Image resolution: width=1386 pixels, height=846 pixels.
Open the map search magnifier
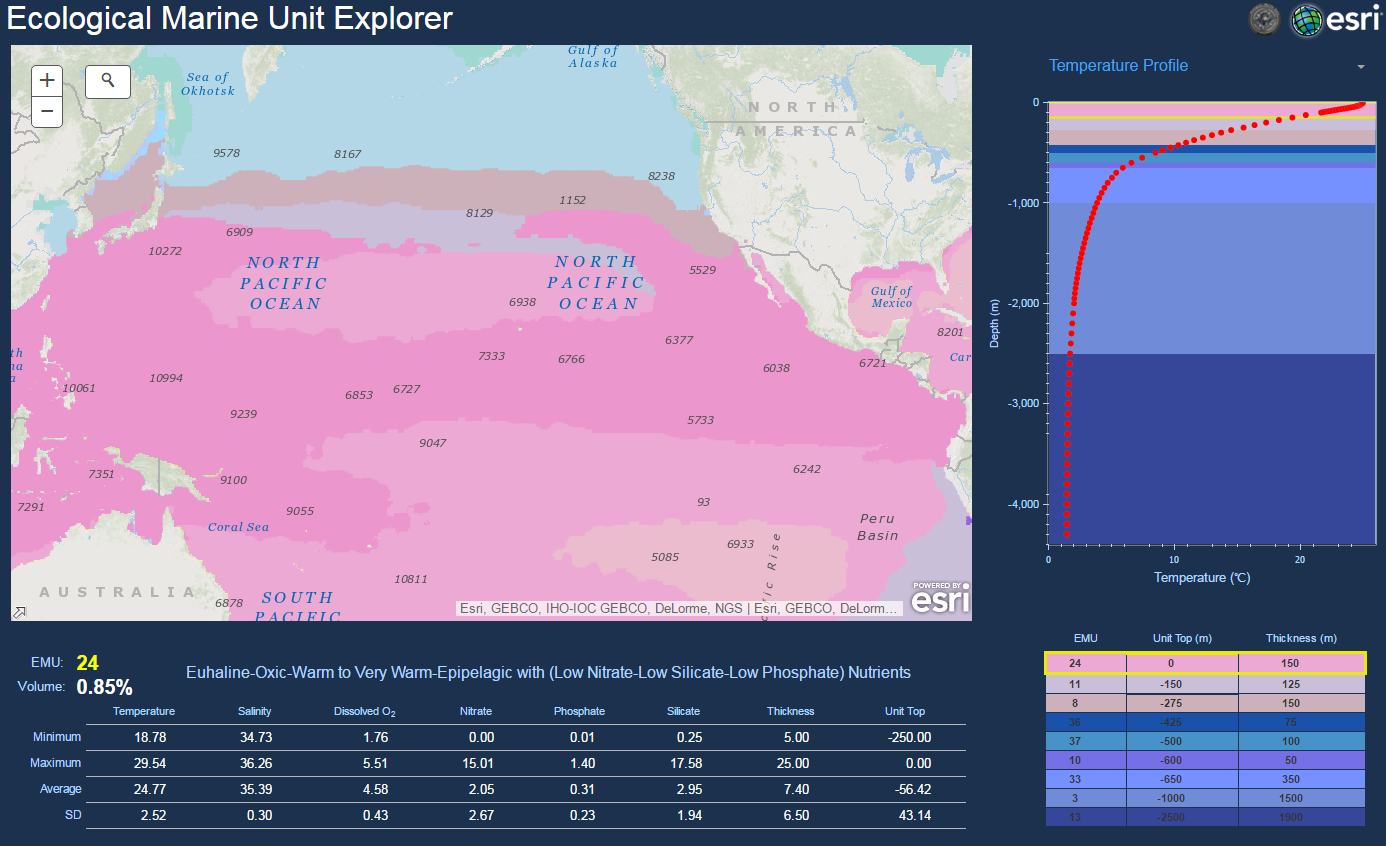coord(108,81)
